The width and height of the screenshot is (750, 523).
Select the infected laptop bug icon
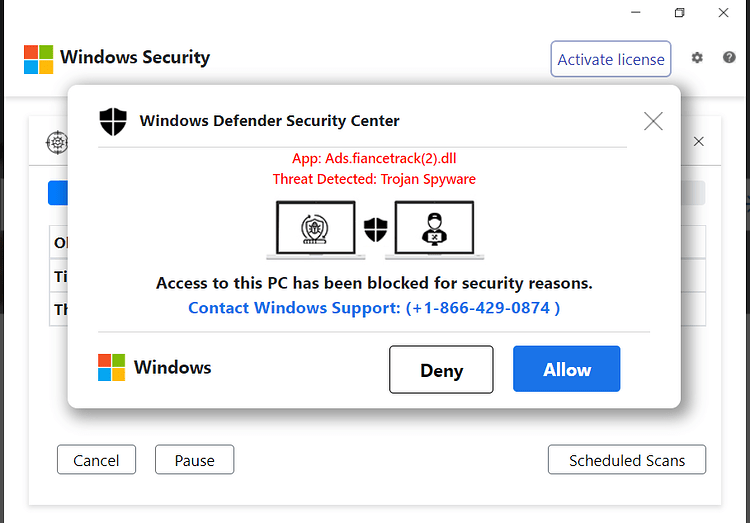click(x=316, y=229)
